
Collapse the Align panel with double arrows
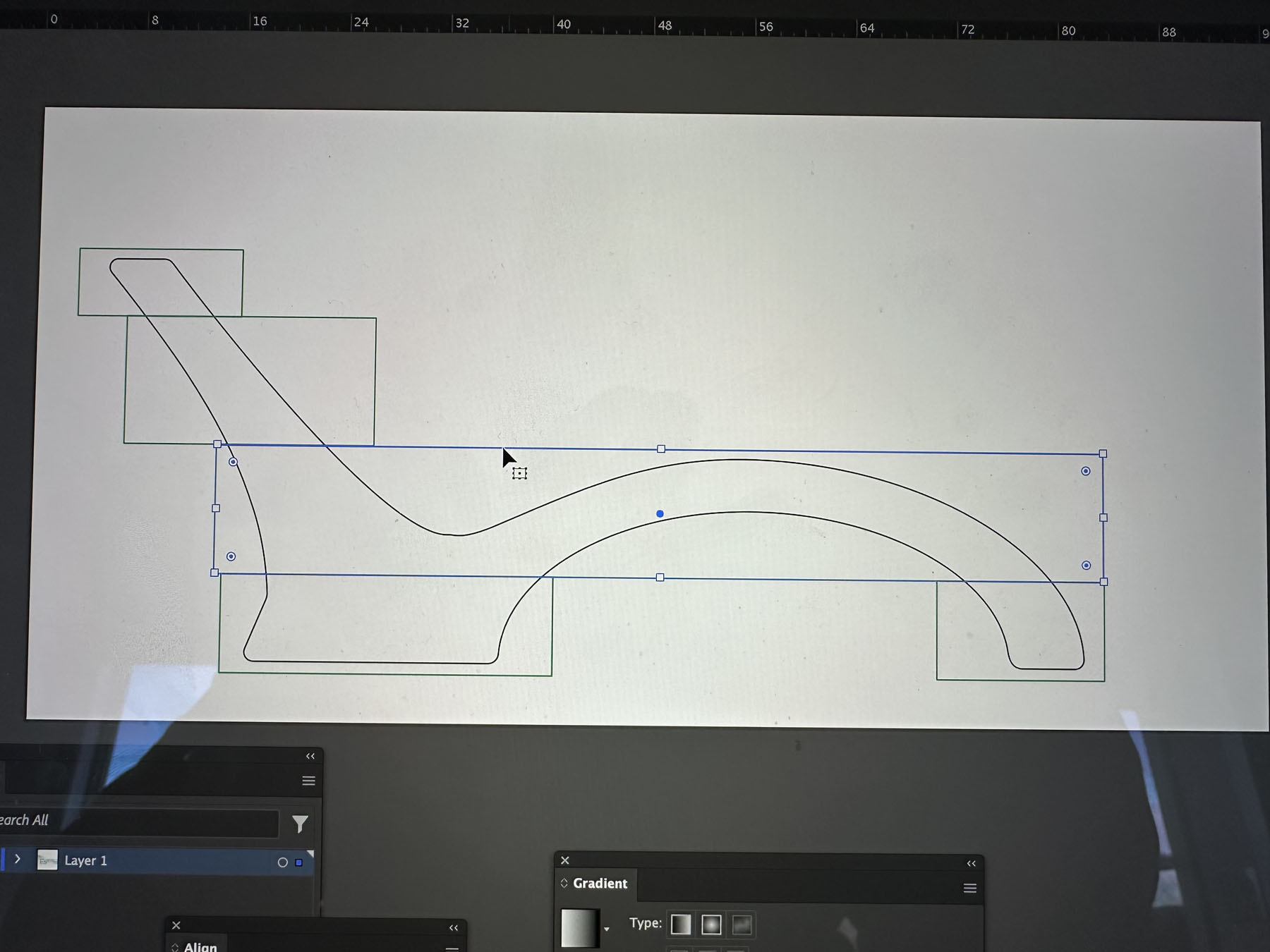pyautogui.click(x=454, y=927)
